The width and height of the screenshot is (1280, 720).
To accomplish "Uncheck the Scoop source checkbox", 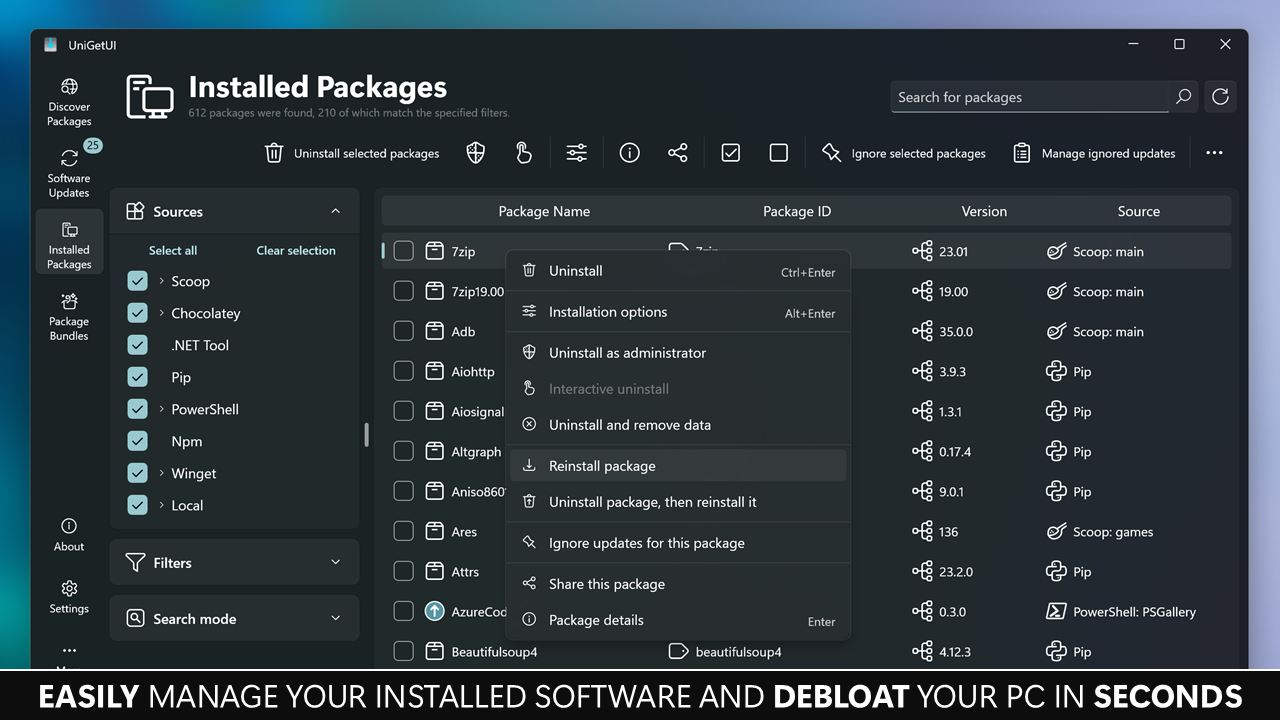I will point(137,281).
